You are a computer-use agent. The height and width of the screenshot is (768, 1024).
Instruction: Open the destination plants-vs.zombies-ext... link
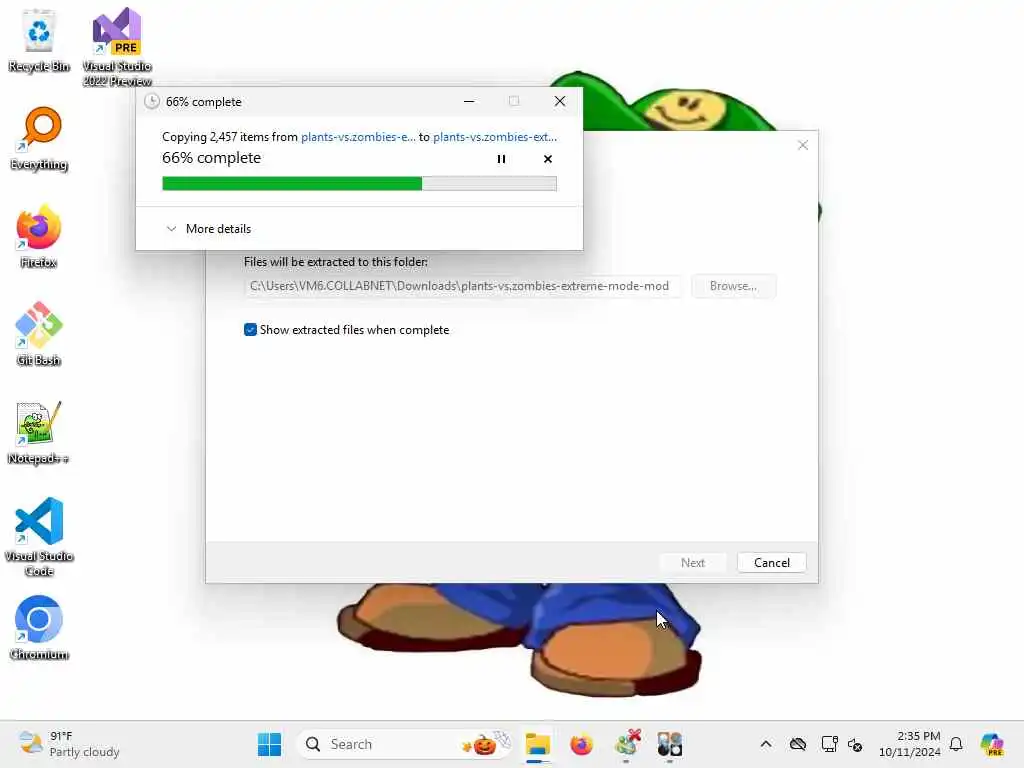tap(495, 136)
